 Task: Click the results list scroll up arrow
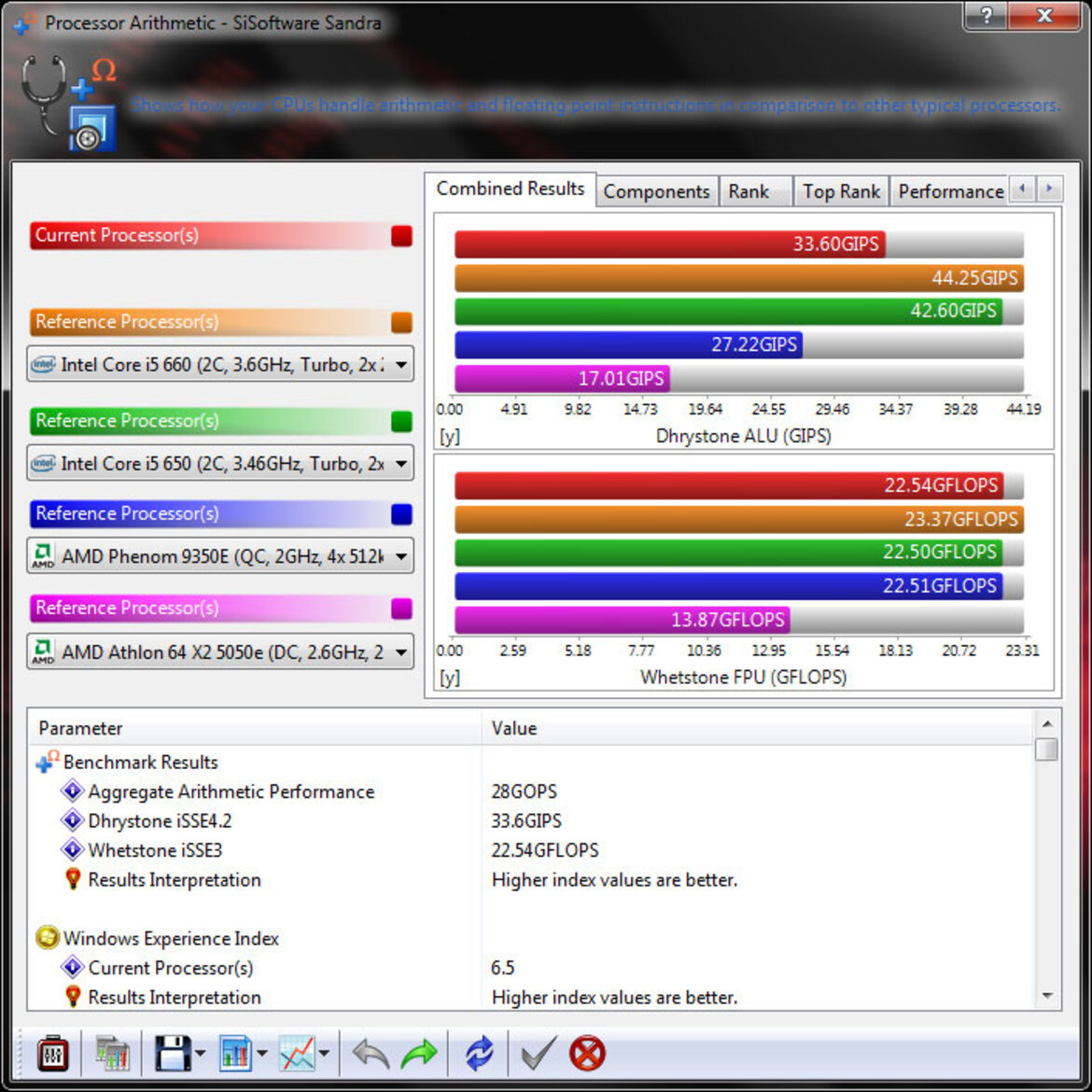click(1046, 724)
